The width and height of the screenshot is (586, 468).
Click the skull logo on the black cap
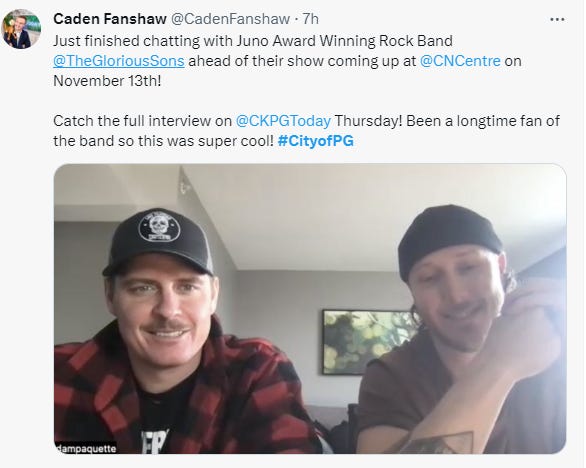click(160, 226)
